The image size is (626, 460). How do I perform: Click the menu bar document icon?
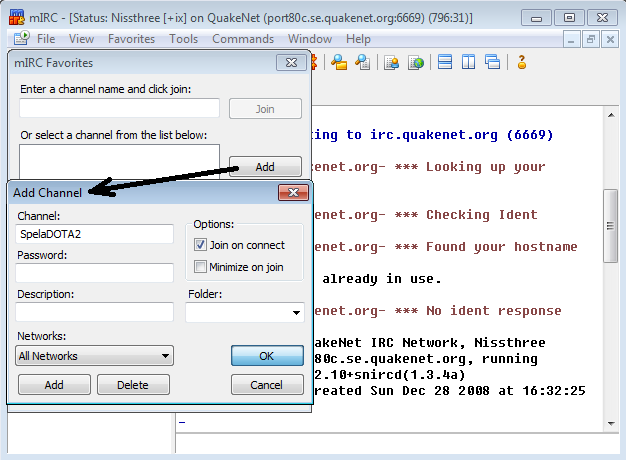(x=22, y=38)
